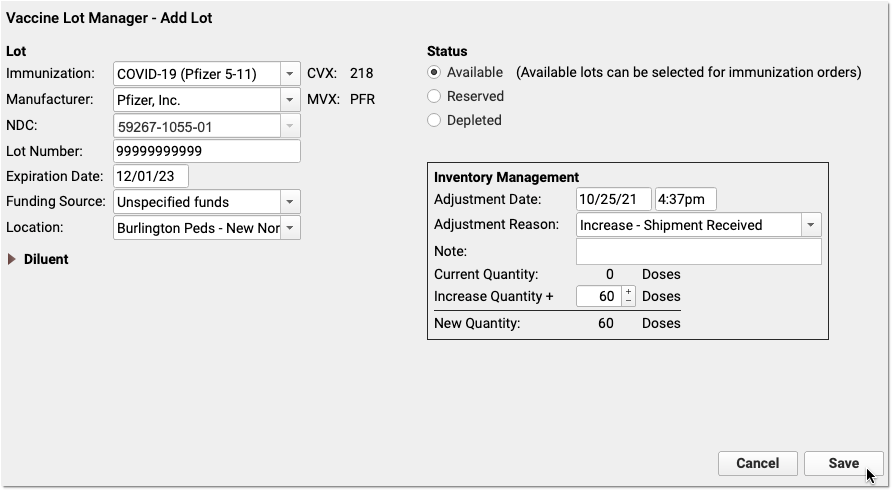Image resolution: width=893 pixels, height=491 pixels.
Task: Decrement Increase Quantity with minus stepper
Action: click(628, 301)
